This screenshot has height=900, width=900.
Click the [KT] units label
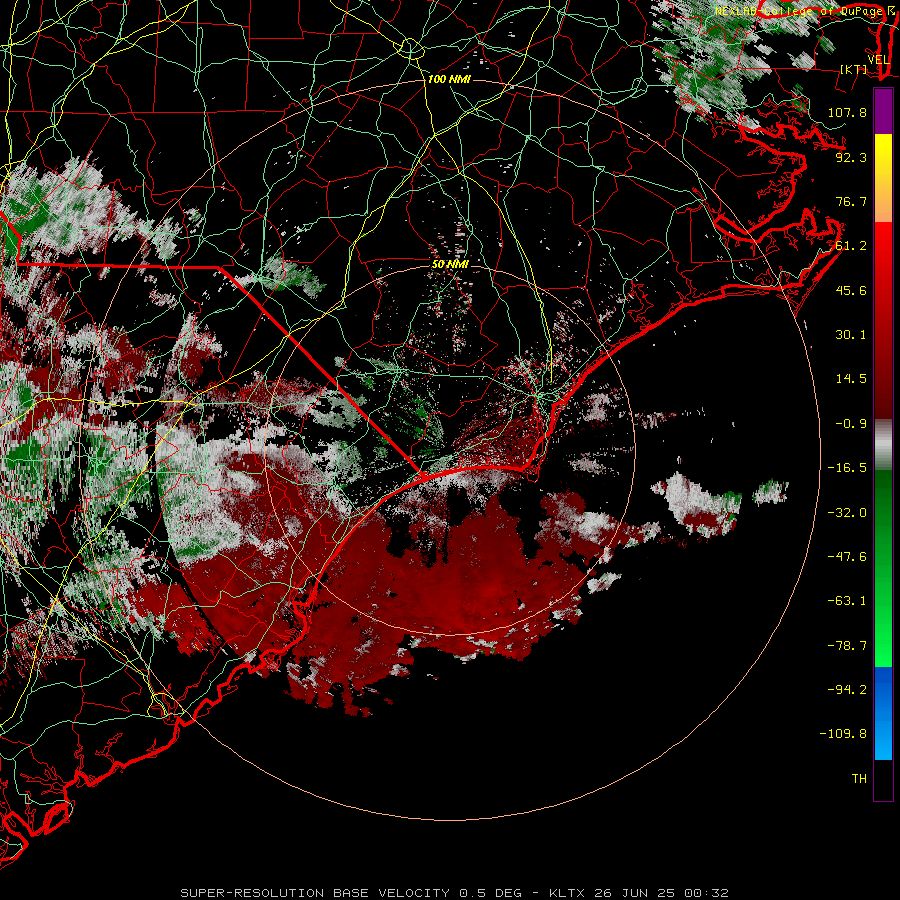click(x=854, y=69)
